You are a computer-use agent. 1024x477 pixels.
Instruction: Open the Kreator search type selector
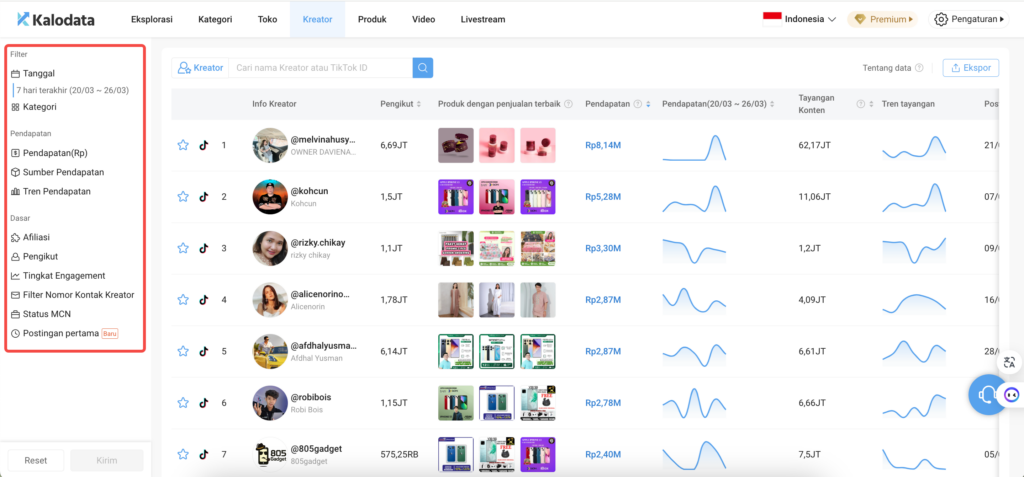(x=200, y=68)
